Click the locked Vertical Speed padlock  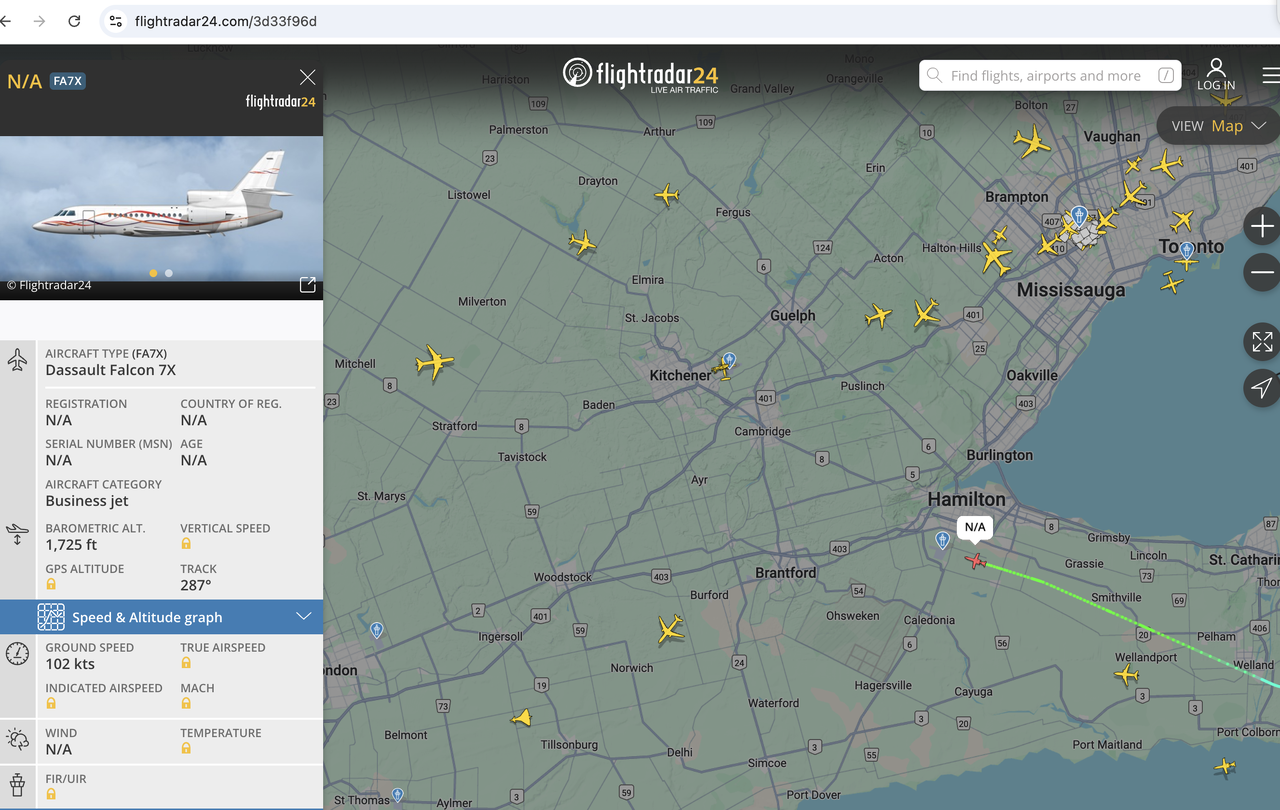(186, 544)
